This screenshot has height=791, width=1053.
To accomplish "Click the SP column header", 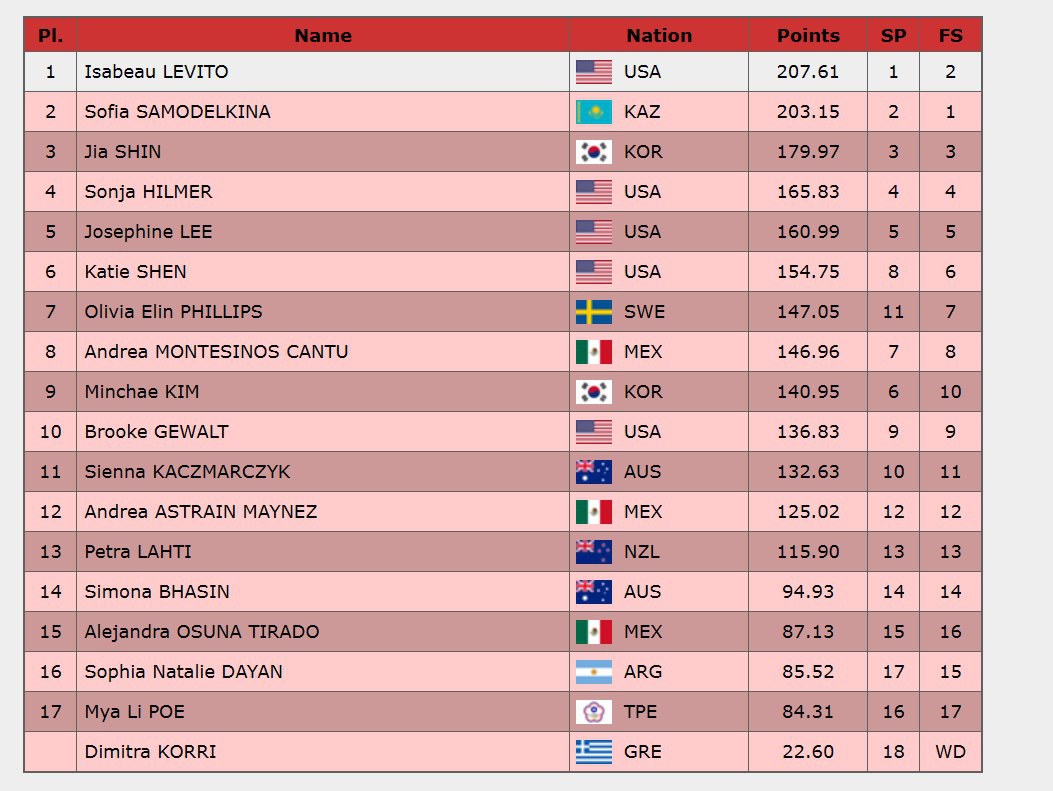I will [x=893, y=35].
